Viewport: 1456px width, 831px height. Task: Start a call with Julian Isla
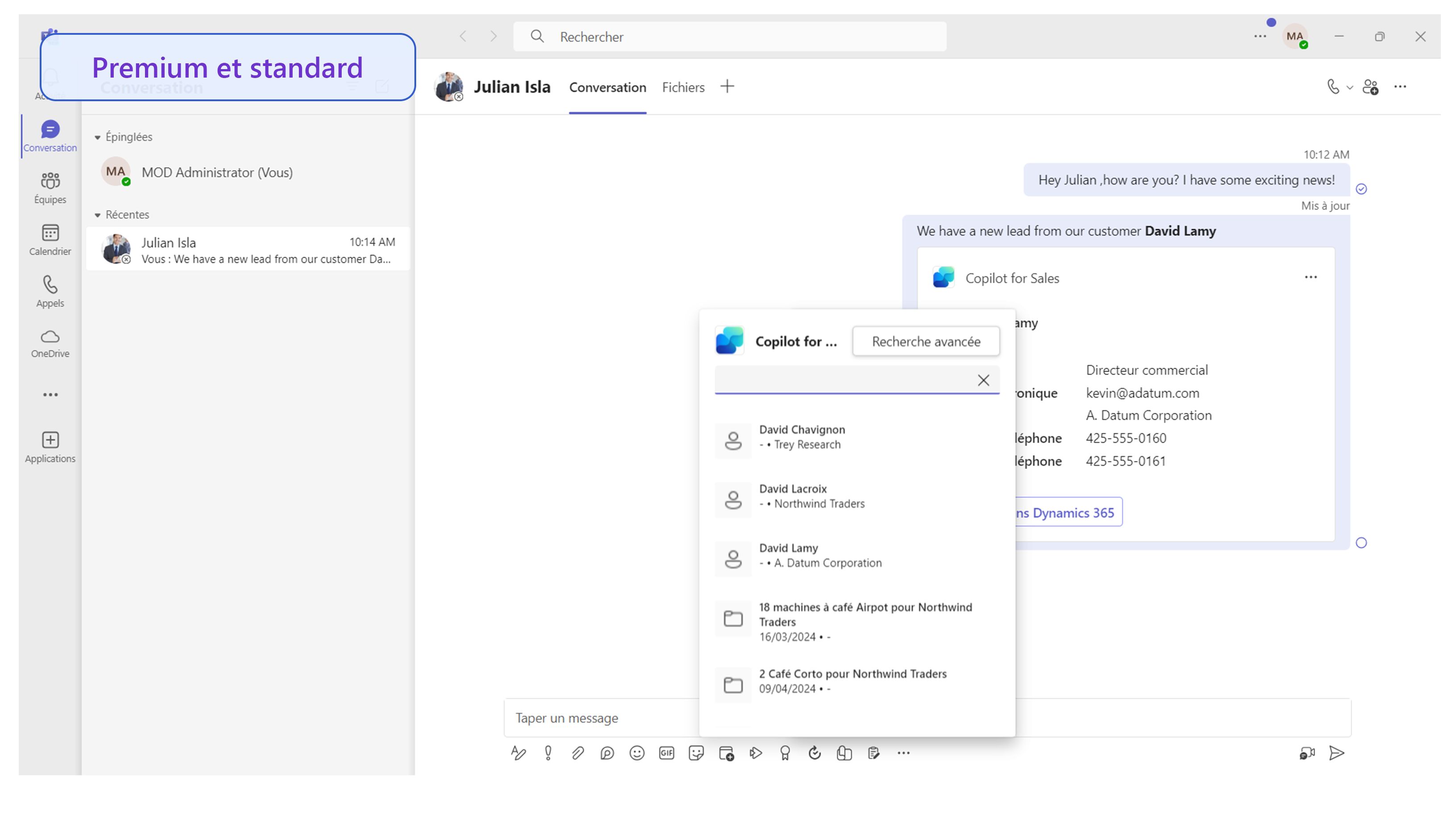(x=1333, y=87)
